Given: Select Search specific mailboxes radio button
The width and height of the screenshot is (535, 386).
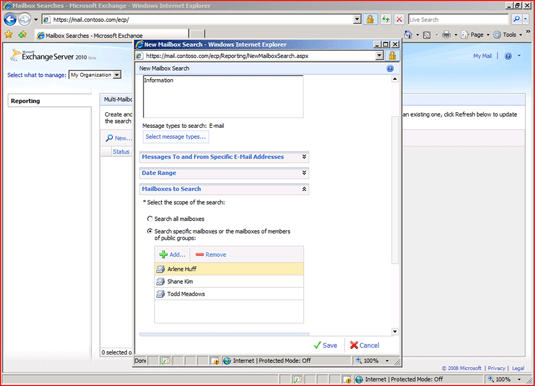Looking at the screenshot, I should (x=149, y=231).
